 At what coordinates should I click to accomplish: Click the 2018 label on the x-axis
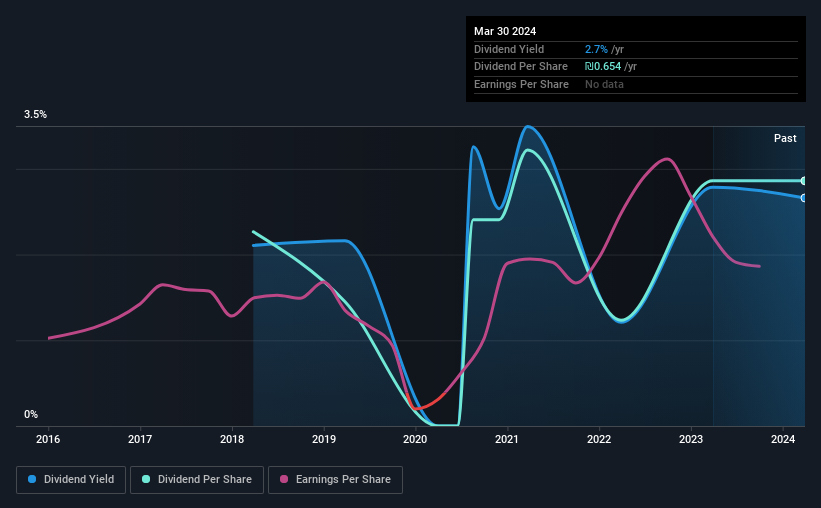(232, 439)
